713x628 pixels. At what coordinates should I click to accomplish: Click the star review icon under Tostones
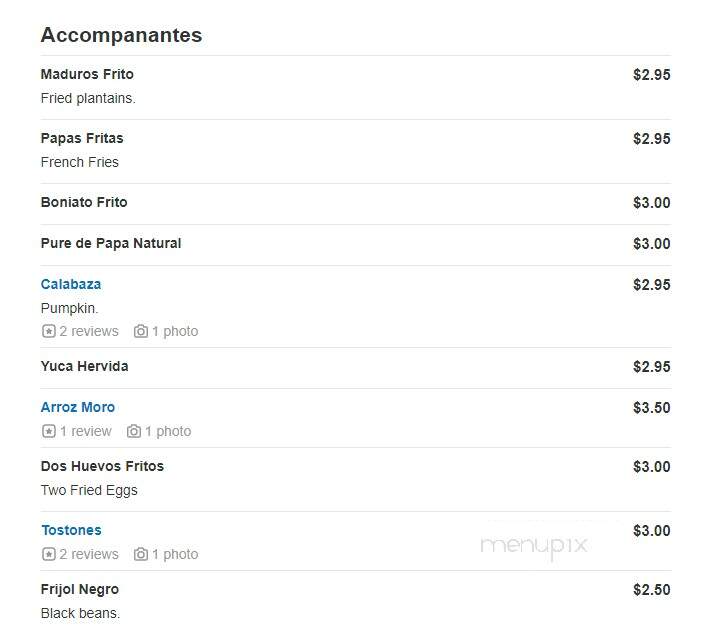(x=49, y=554)
